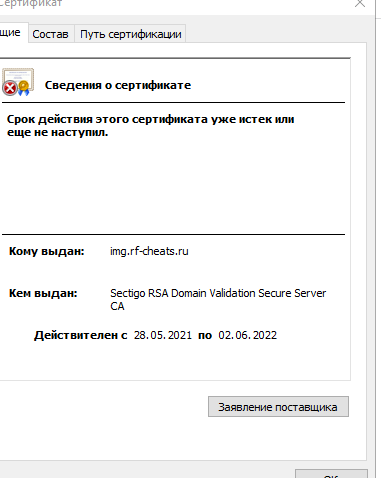Close the certificate dialog window
Viewport: 381px width, 478px height.
click(360, 4)
